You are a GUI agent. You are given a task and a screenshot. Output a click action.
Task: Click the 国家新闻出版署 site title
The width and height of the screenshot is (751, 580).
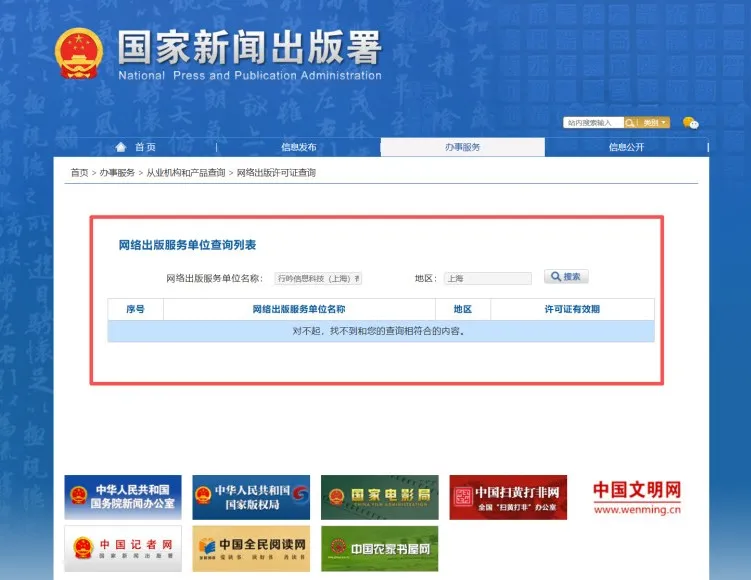tap(250, 47)
